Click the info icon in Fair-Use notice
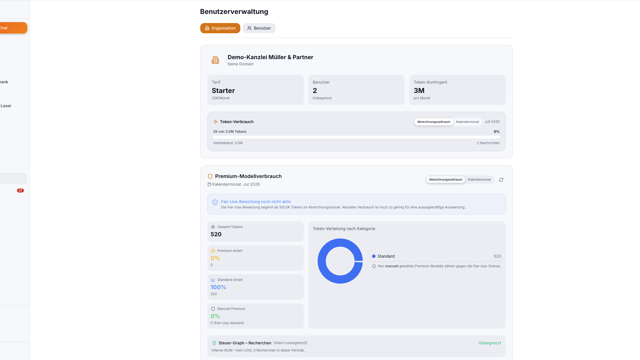Image resolution: width=640 pixels, height=360 pixels. 215,202
